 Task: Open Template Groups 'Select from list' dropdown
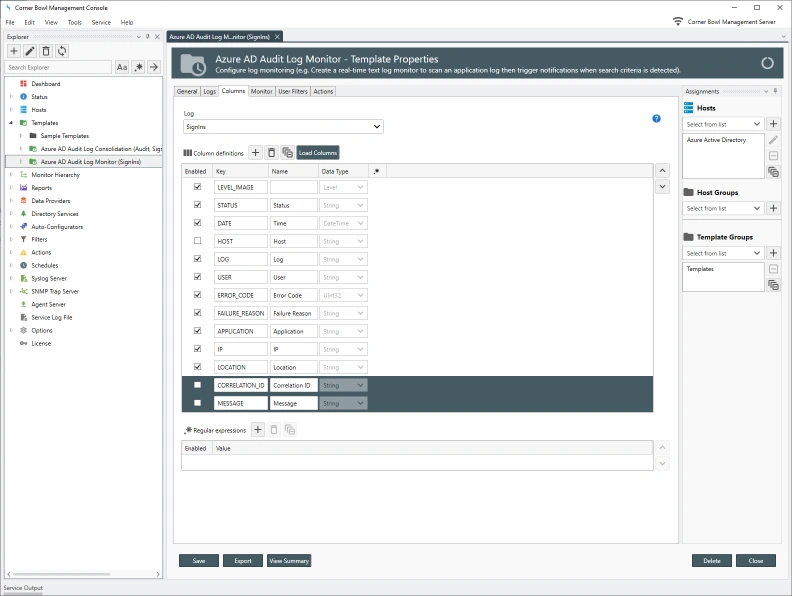click(723, 253)
